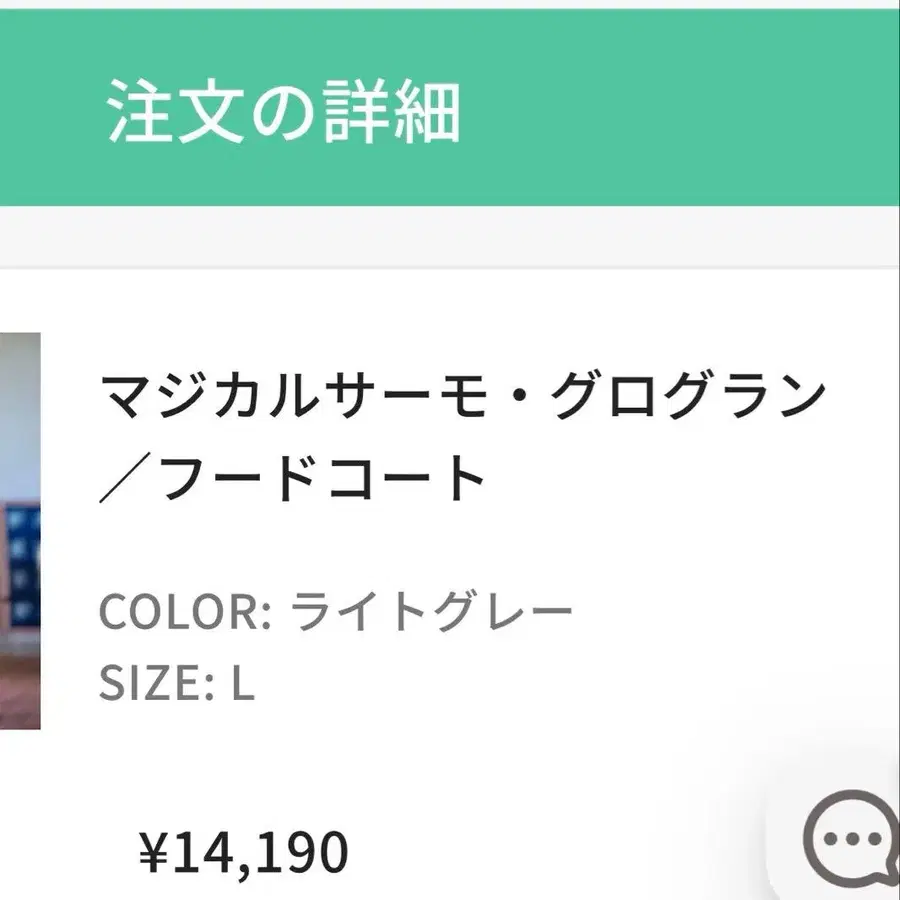Select the ライトグレー color value
The image size is (900, 900).
tap(431, 611)
